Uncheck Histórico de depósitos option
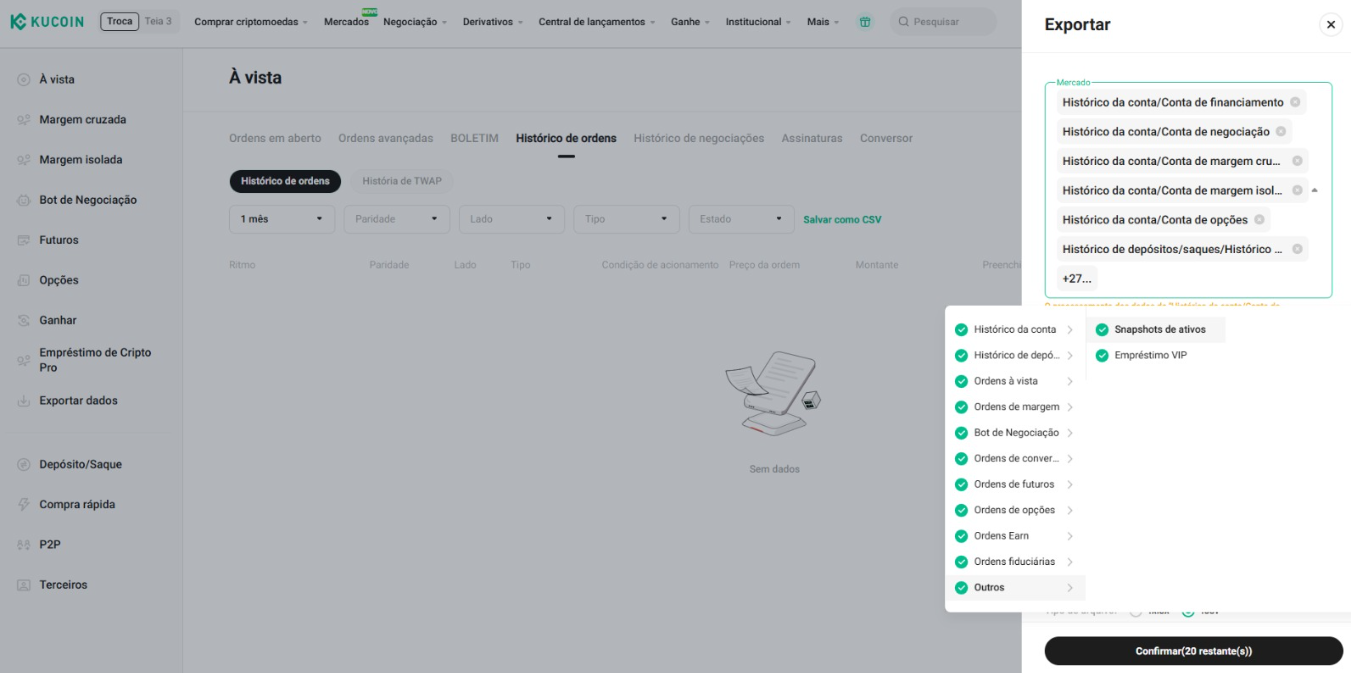 coord(961,355)
